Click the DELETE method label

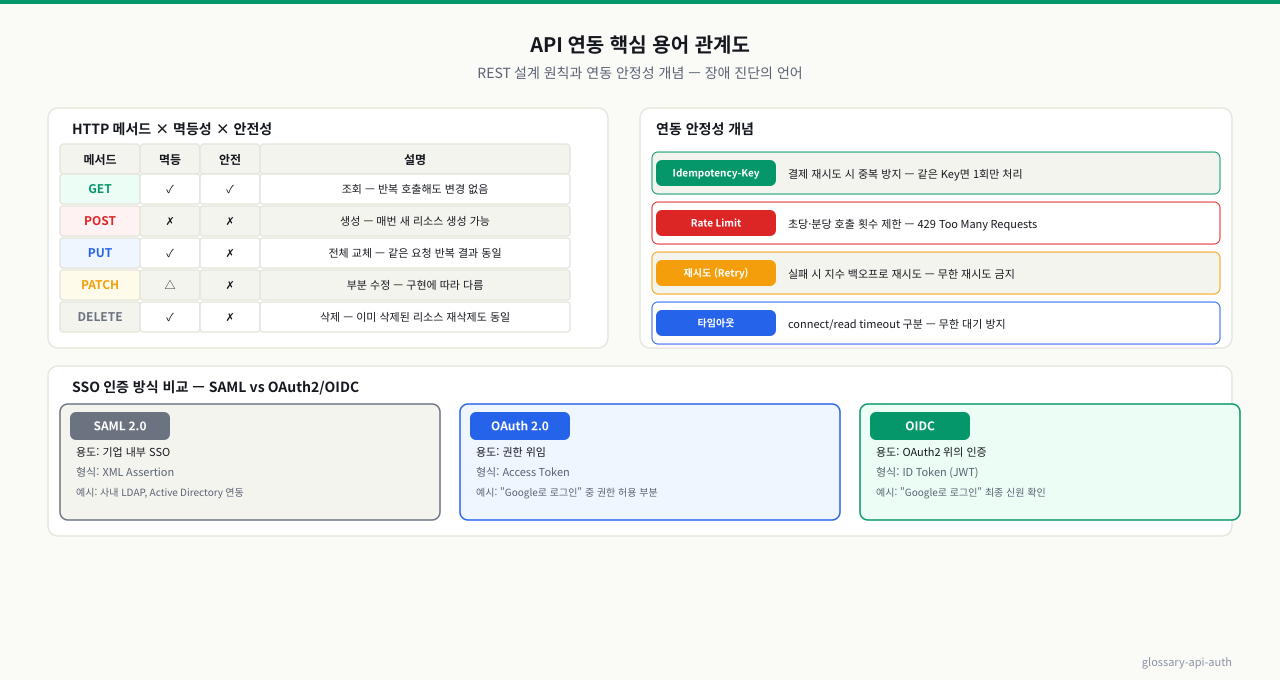pyautogui.click(x=100, y=317)
